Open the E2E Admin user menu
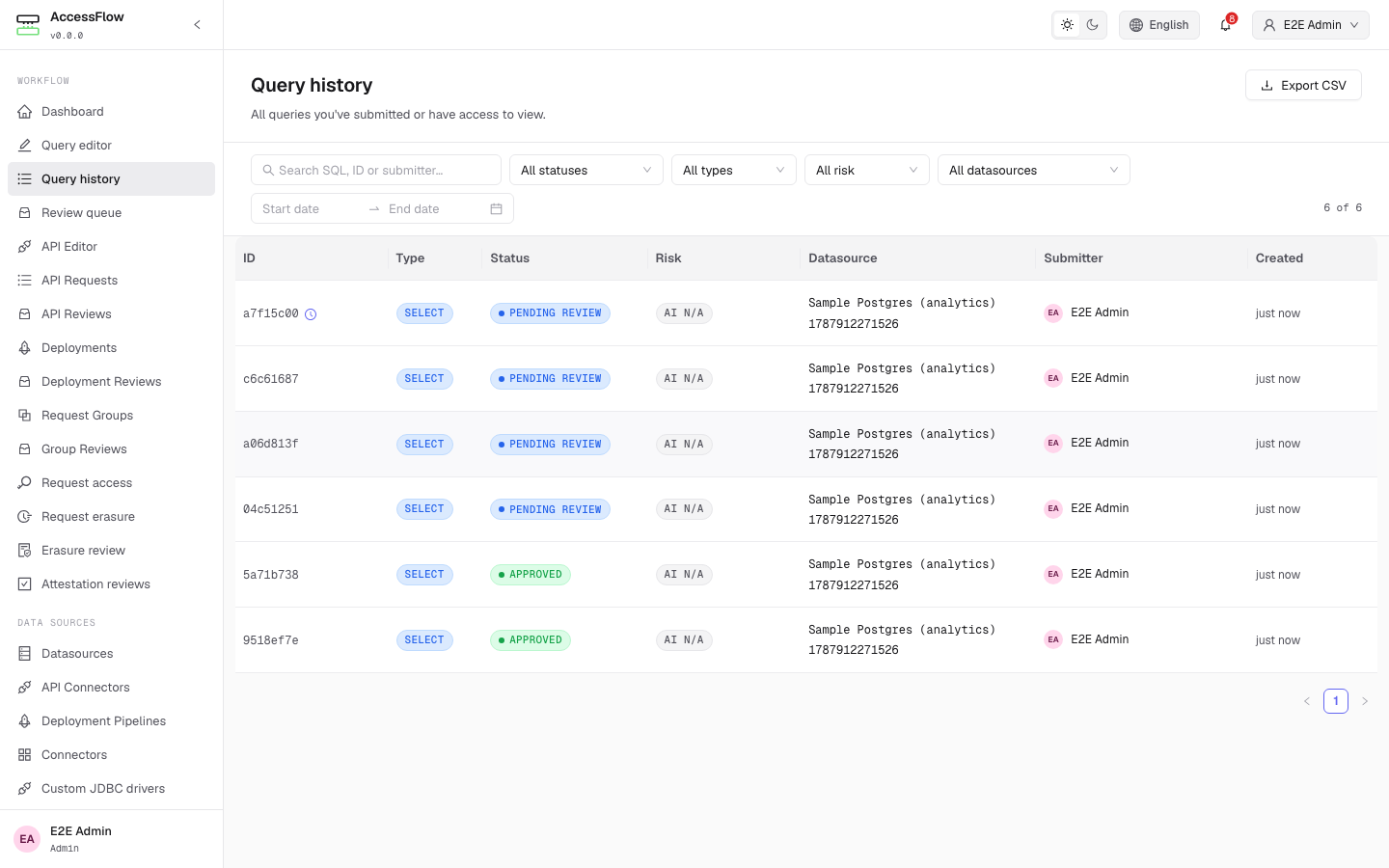This screenshot has height=868, width=1389. [1311, 25]
